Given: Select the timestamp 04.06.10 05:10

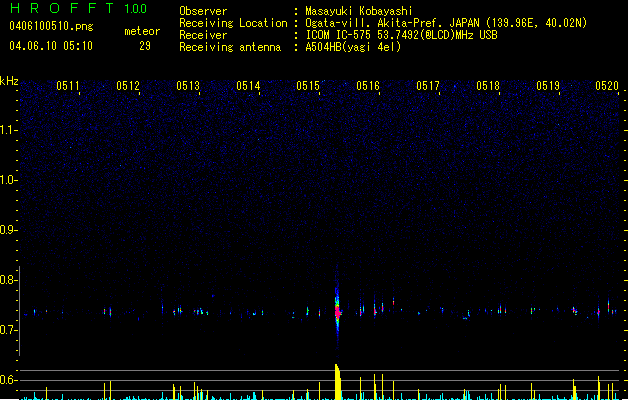Looking at the screenshot, I should pyautogui.click(x=51, y=46).
